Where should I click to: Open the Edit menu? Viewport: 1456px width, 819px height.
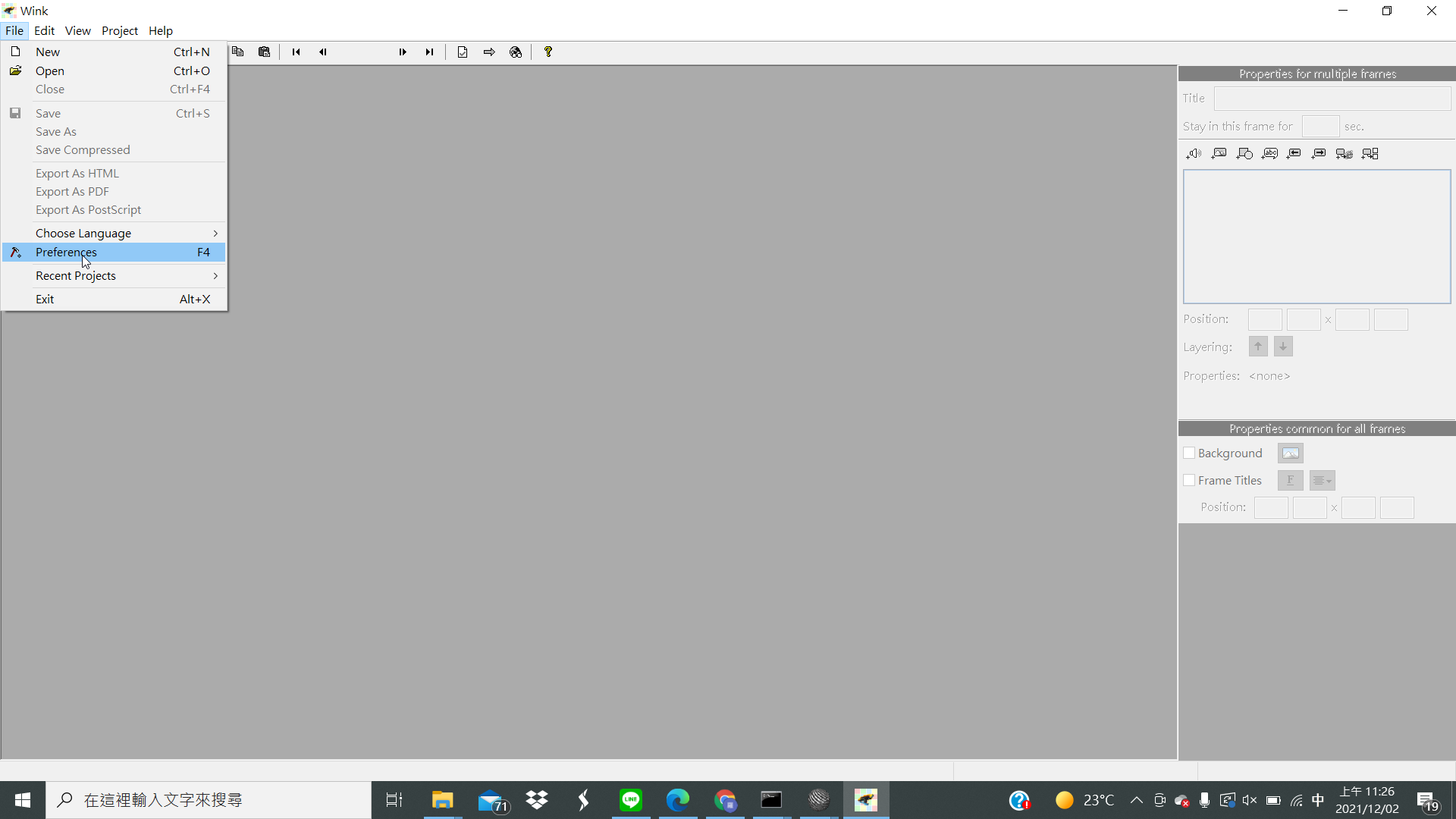pyautogui.click(x=44, y=30)
